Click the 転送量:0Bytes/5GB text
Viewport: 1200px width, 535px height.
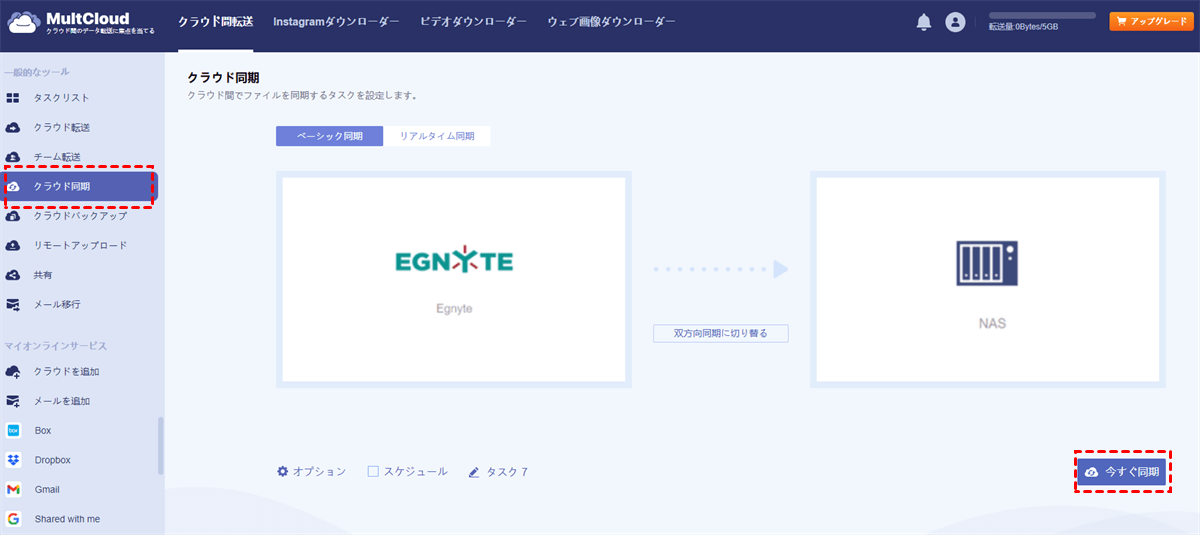coord(1023,27)
